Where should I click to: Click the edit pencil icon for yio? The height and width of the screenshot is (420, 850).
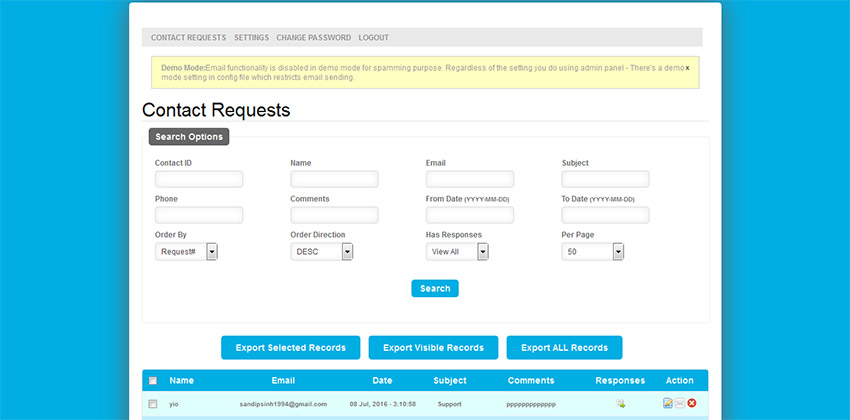pos(668,403)
